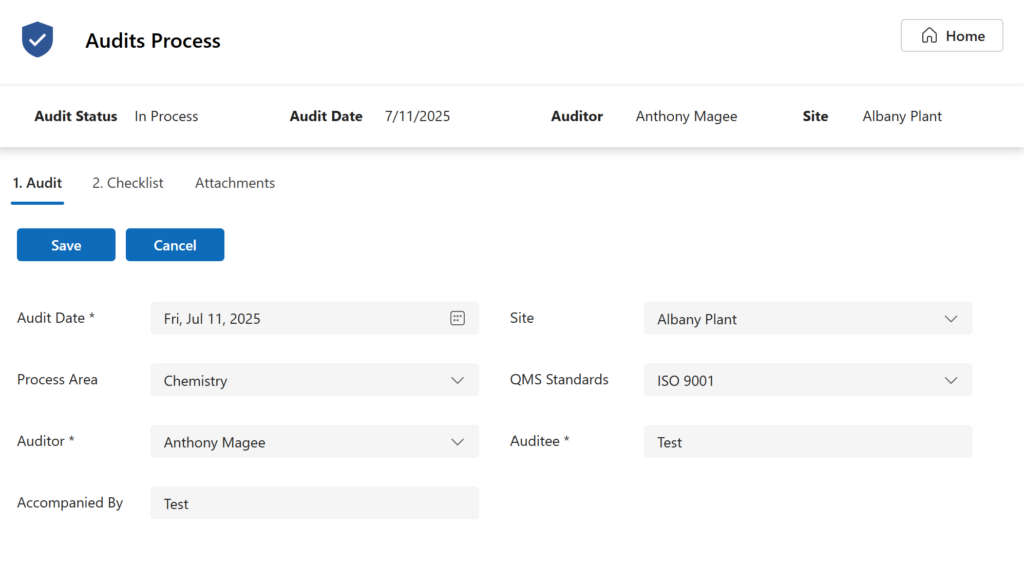This screenshot has height=586, width=1024.
Task: Click the 7/11/2025 header audit date value
Action: pyautogui.click(x=417, y=116)
